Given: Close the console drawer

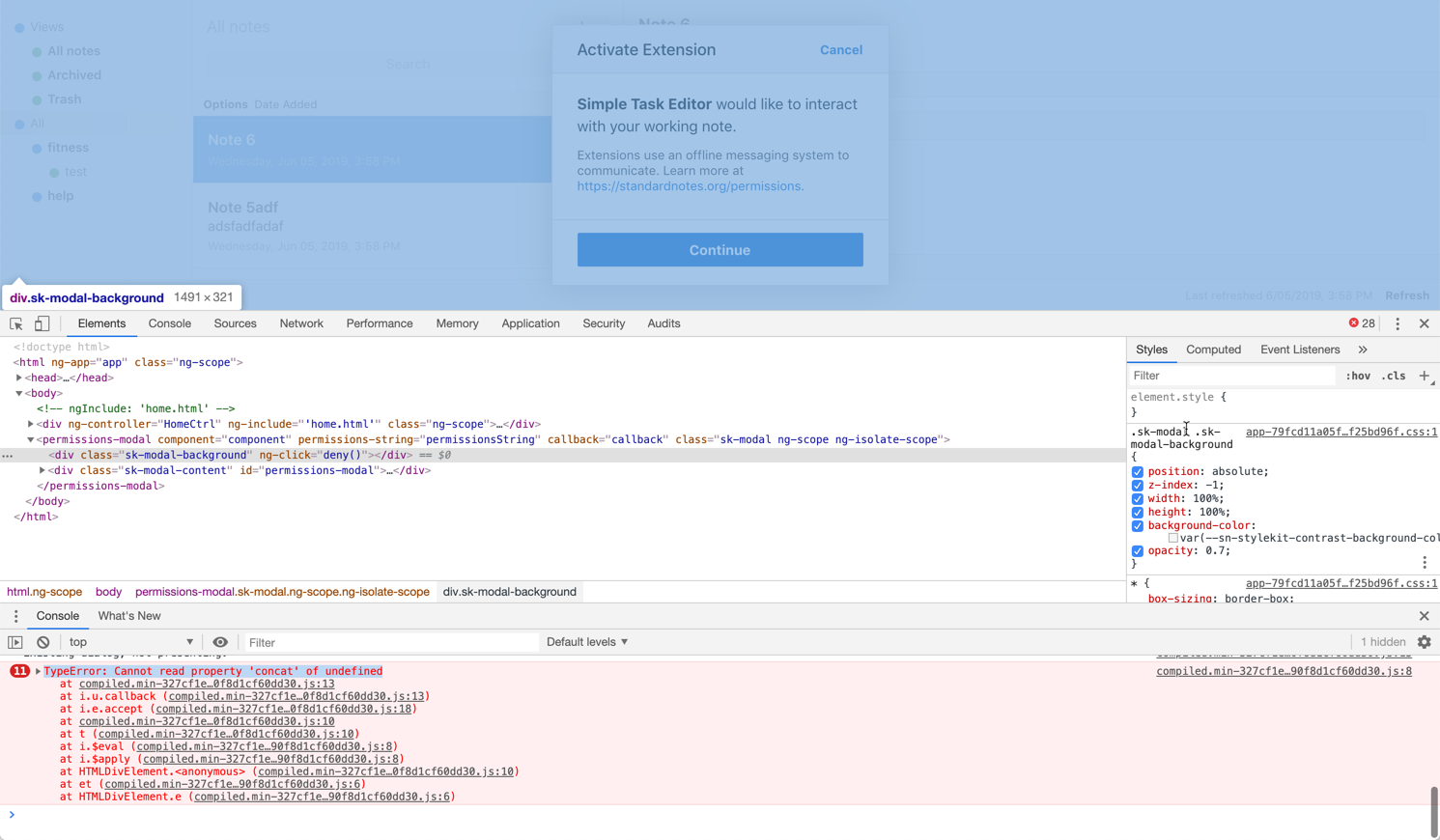Looking at the screenshot, I should click(x=1425, y=616).
